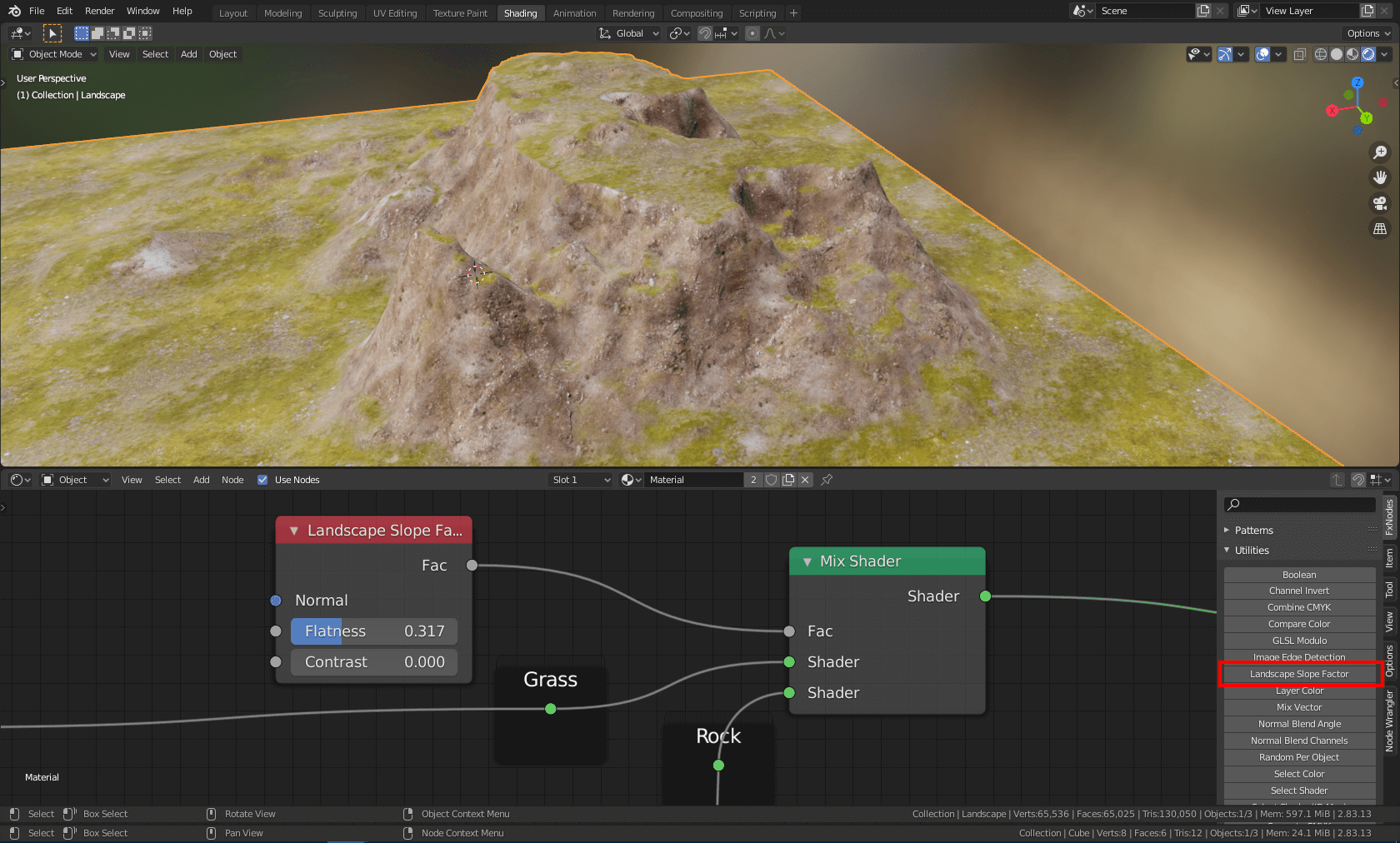Unlink the Material datablock with the X icon
The width and height of the screenshot is (1400, 843).
[804, 480]
